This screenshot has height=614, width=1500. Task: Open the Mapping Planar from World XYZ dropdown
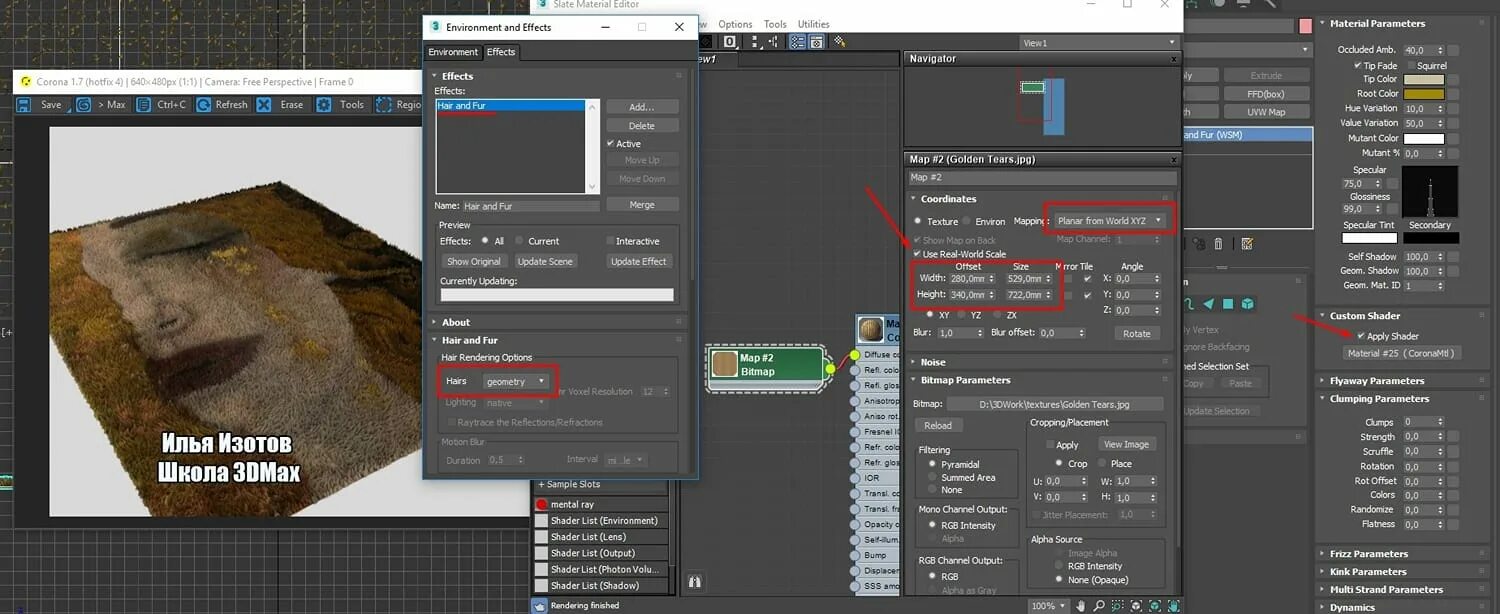tap(1110, 220)
